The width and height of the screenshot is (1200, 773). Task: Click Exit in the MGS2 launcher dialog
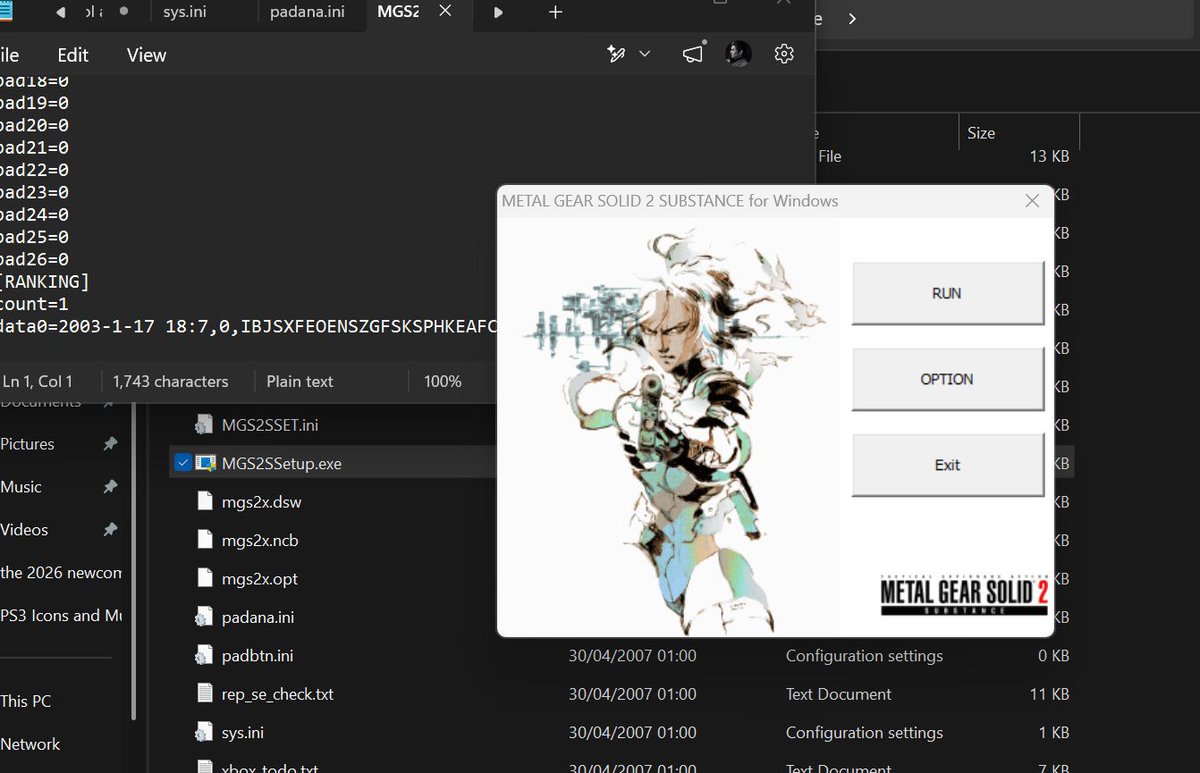pyautogui.click(x=947, y=465)
